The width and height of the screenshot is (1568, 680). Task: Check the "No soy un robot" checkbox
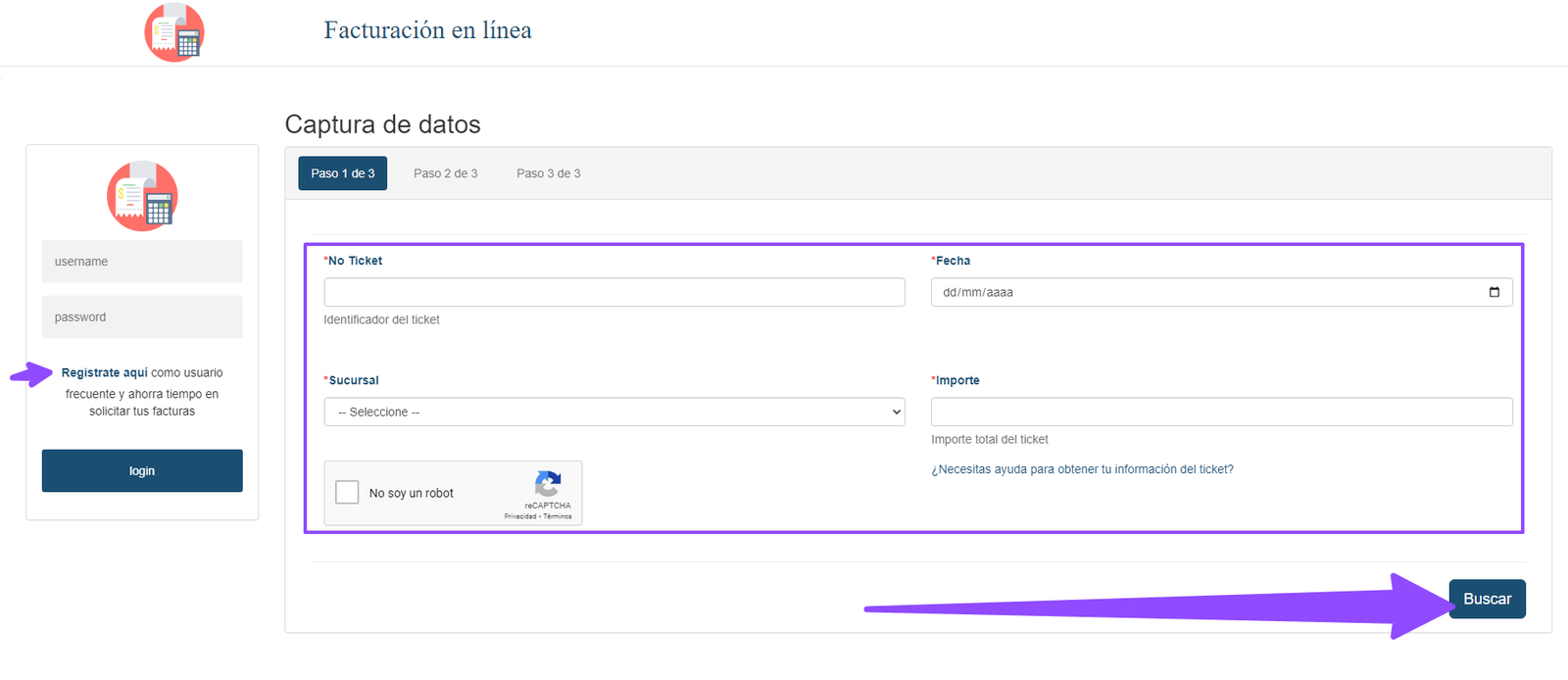click(347, 492)
